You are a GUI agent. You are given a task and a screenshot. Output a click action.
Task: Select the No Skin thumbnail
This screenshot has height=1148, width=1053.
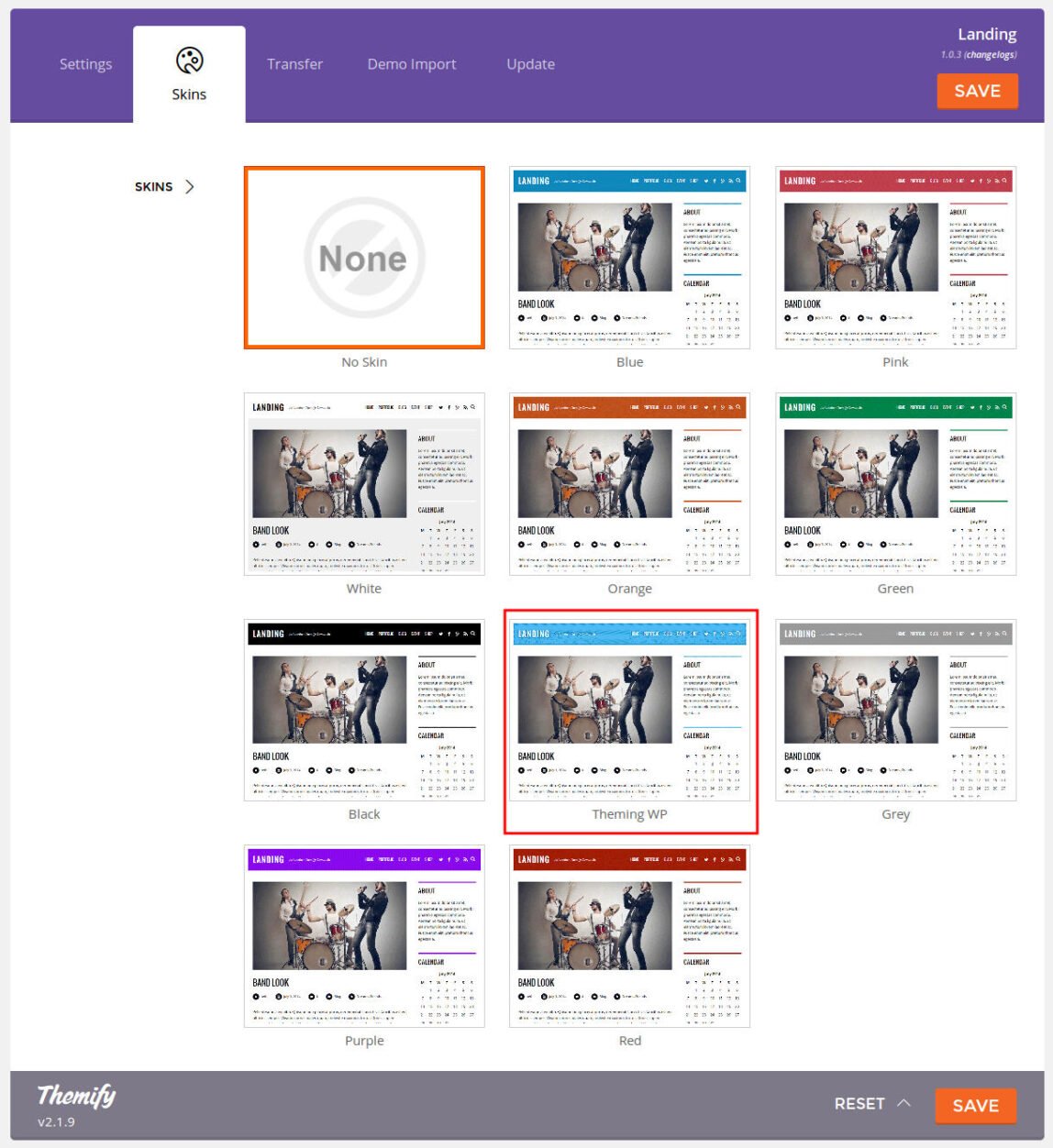364,258
